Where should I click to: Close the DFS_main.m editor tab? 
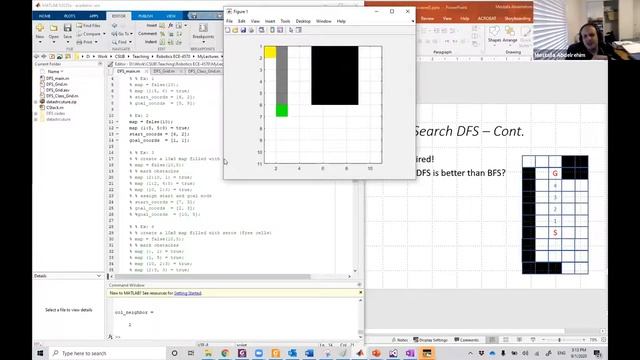pyautogui.click(x=146, y=71)
